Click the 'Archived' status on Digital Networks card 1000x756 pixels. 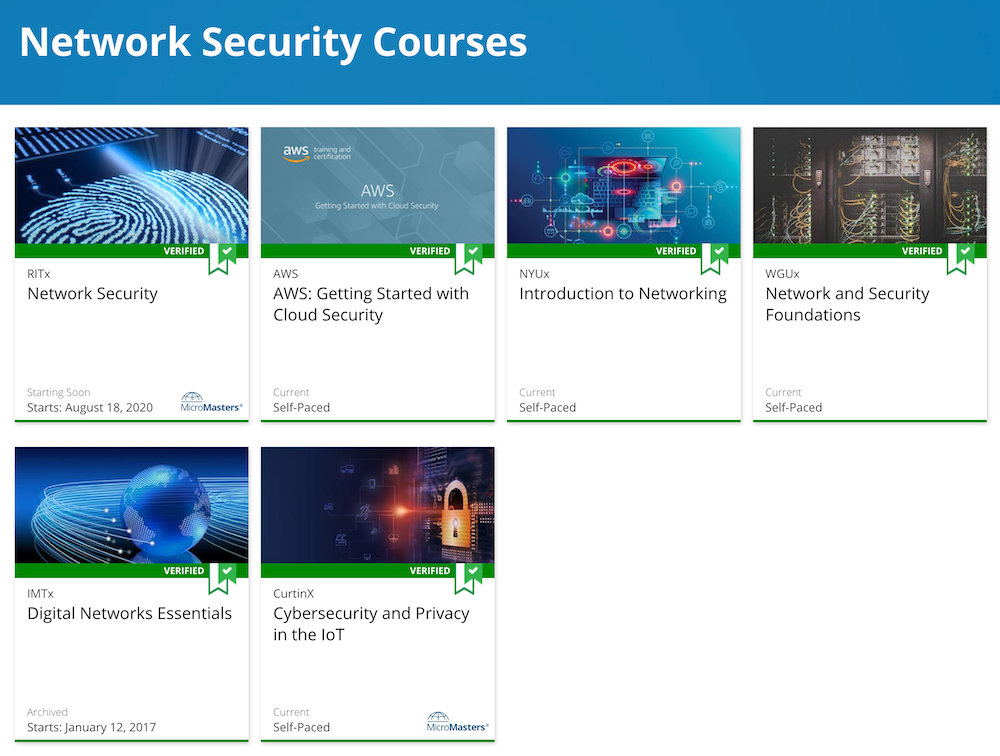click(x=47, y=712)
